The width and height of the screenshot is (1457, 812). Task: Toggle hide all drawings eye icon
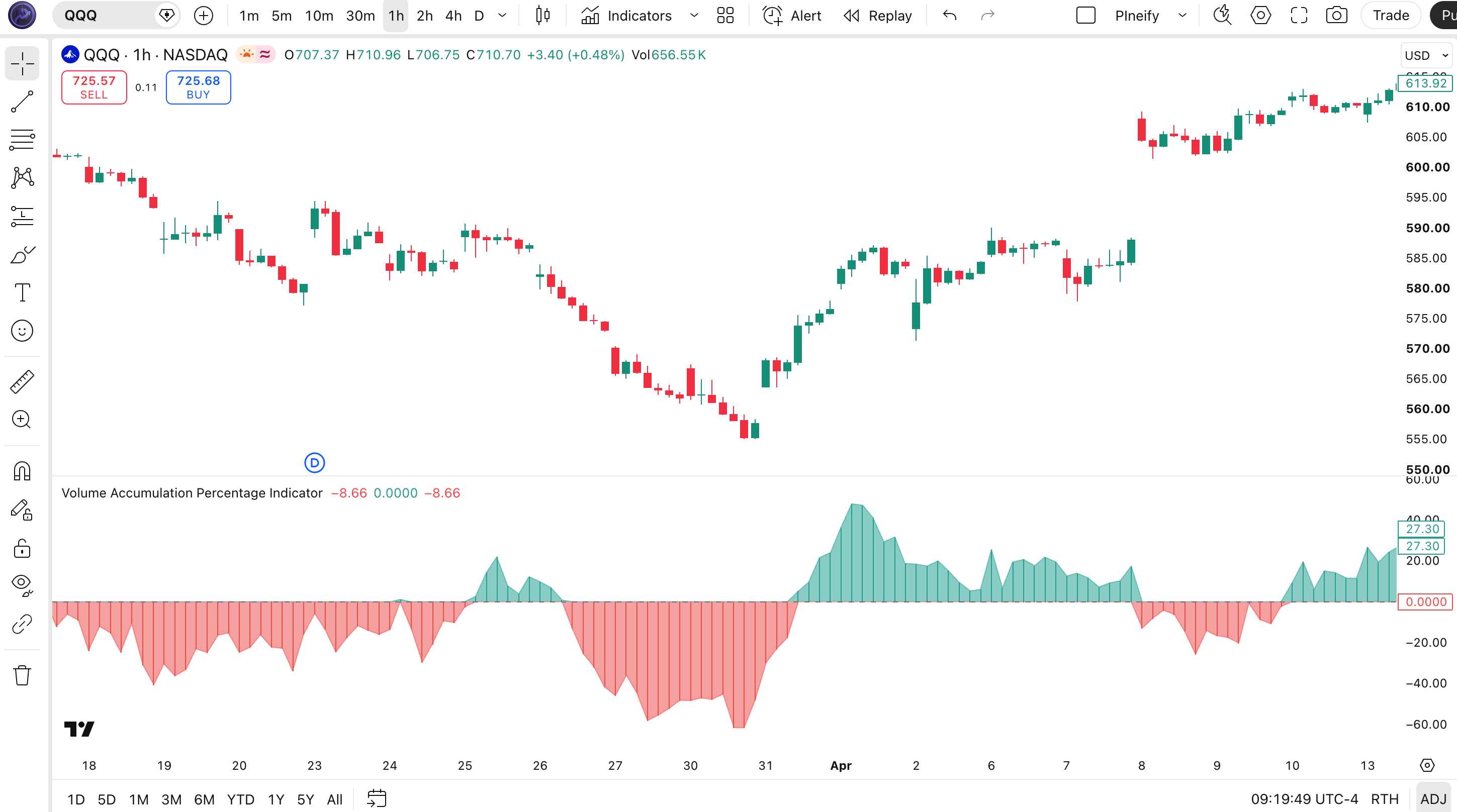(x=22, y=586)
